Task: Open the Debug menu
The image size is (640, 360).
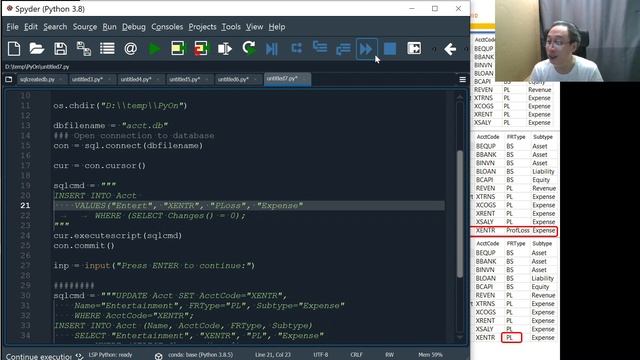Action: point(134,27)
